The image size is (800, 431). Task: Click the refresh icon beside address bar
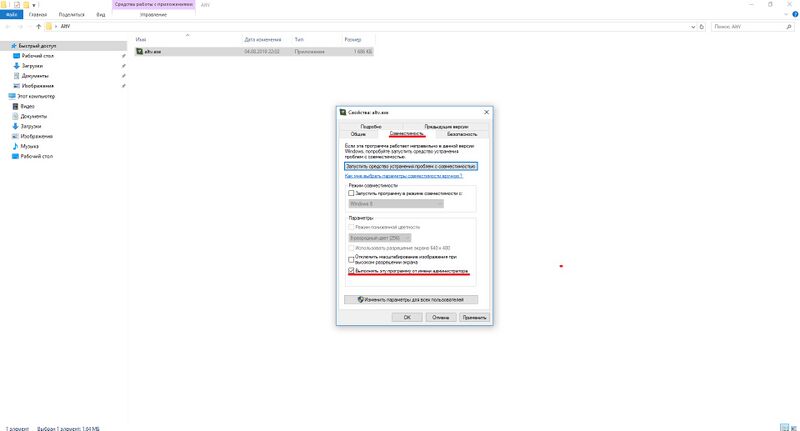[x=703, y=26]
